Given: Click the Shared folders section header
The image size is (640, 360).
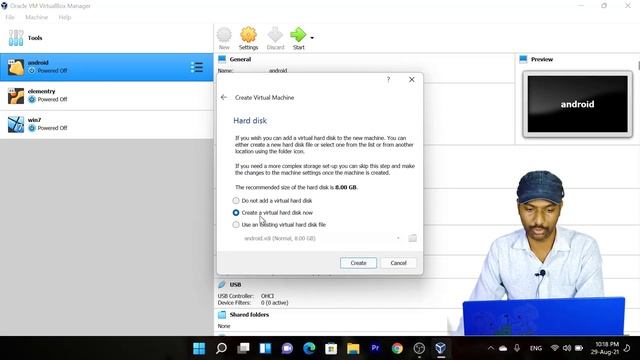Looking at the screenshot, I should pyautogui.click(x=249, y=315).
